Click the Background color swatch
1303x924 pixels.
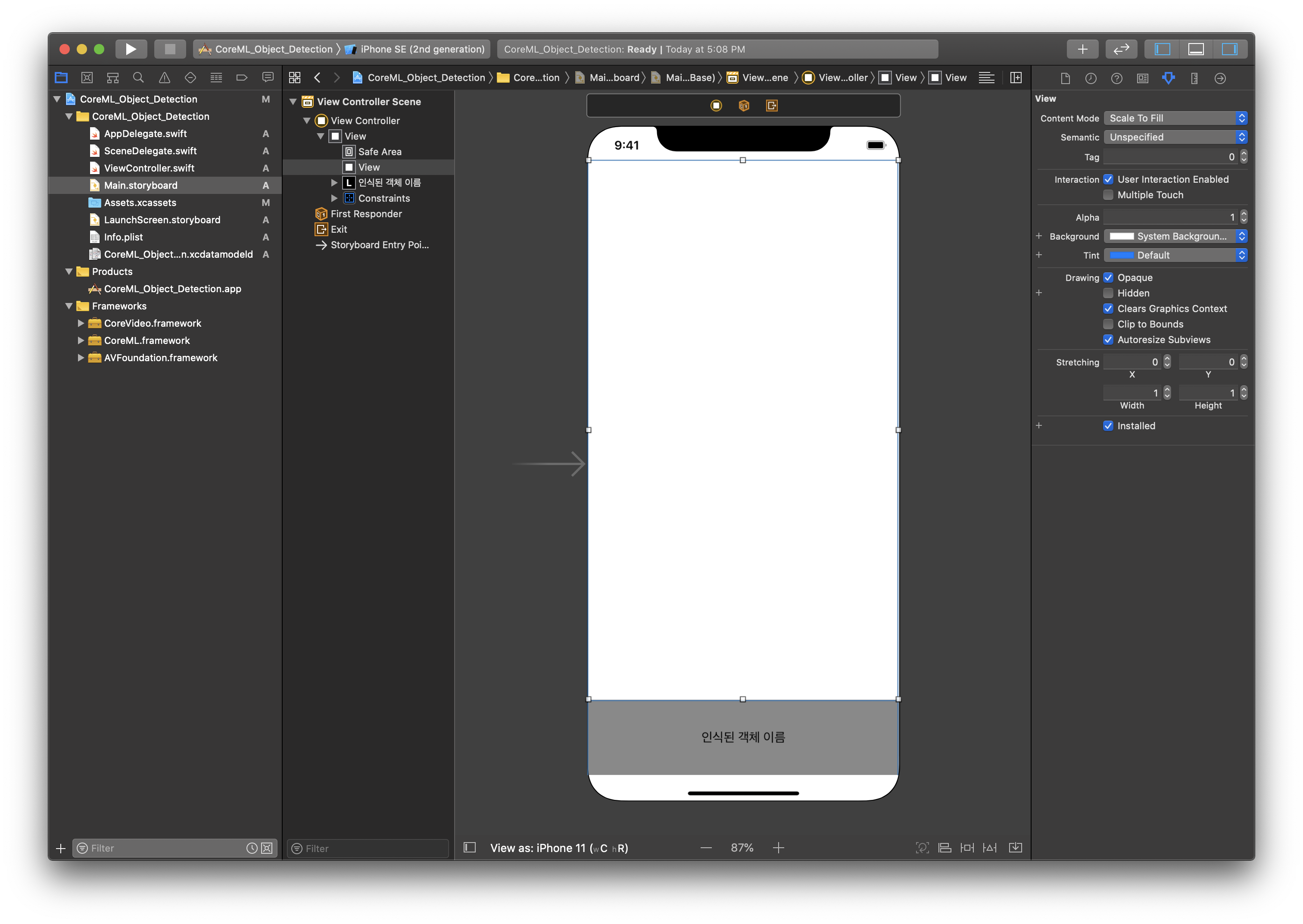pos(1122,236)
